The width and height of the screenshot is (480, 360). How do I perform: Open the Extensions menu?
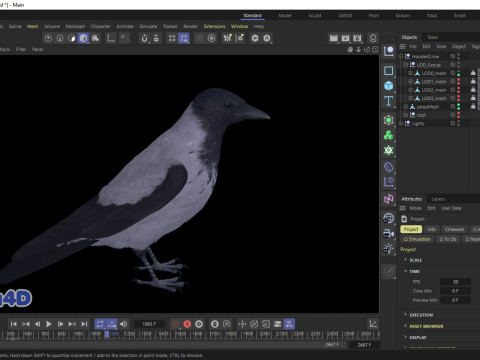[214, 26]
